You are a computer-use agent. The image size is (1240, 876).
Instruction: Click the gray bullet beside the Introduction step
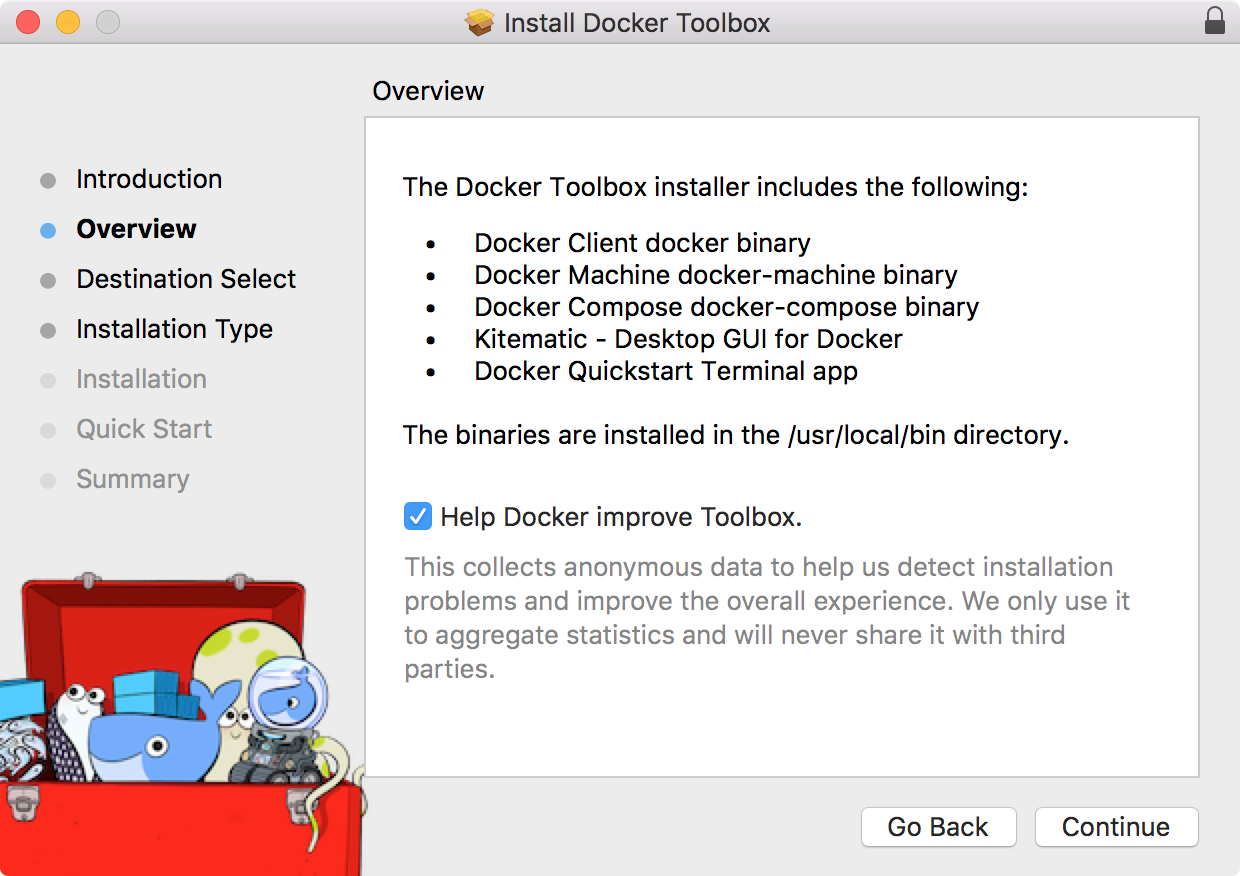[x=48, y=181]
